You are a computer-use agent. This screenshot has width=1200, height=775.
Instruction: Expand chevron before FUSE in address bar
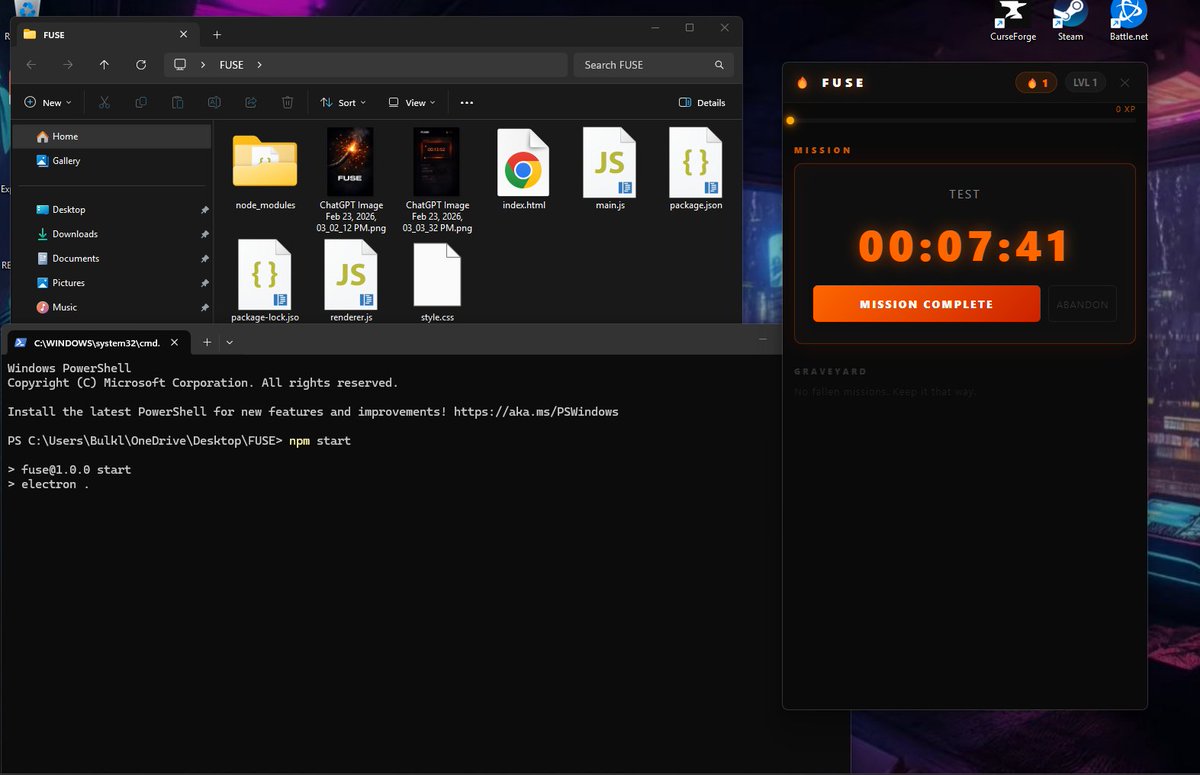[204, 65]
